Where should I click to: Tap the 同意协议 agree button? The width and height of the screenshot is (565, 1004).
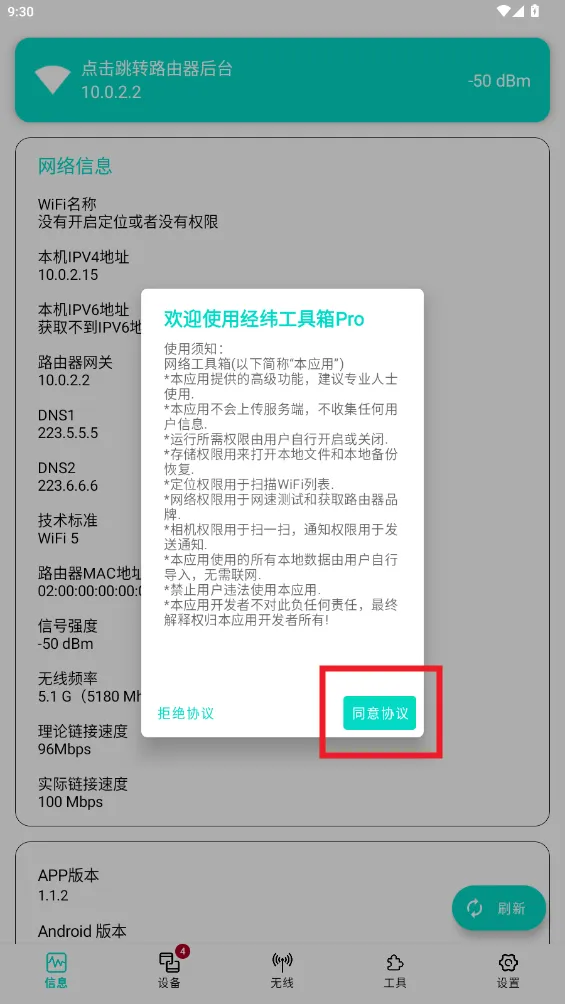click(x=379, y=713)
